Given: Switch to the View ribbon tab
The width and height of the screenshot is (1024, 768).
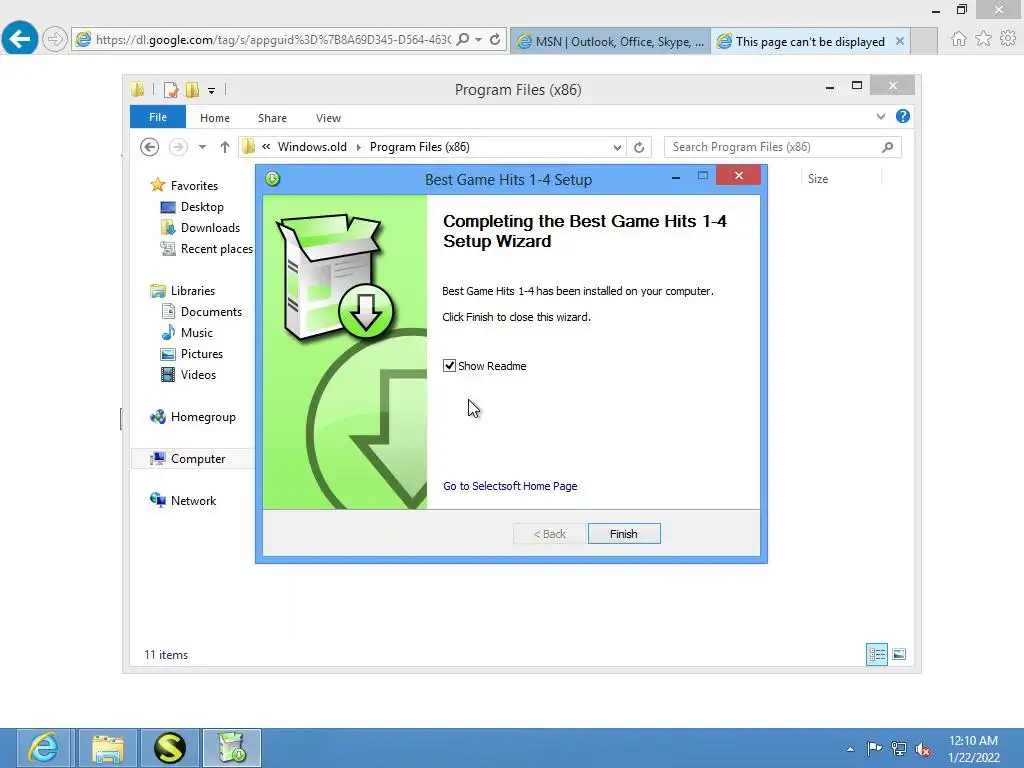Looking at the screenshot, I should pos(328,118).
